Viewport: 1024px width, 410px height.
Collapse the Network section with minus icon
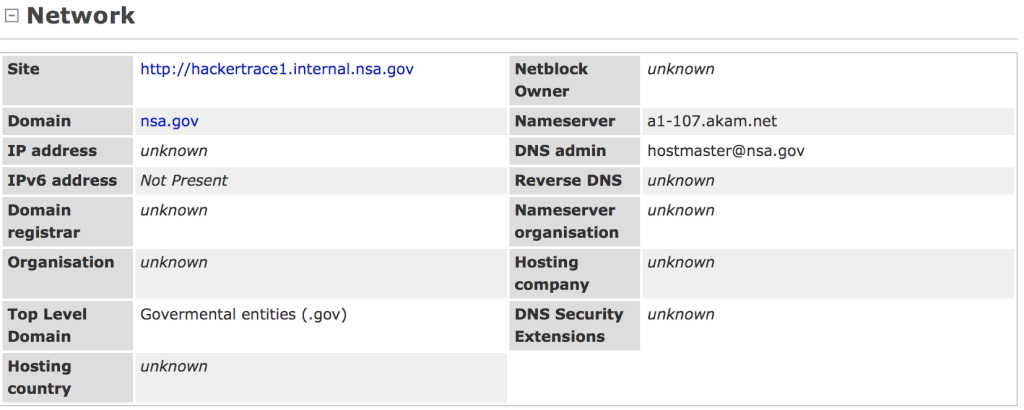point(11,16)
